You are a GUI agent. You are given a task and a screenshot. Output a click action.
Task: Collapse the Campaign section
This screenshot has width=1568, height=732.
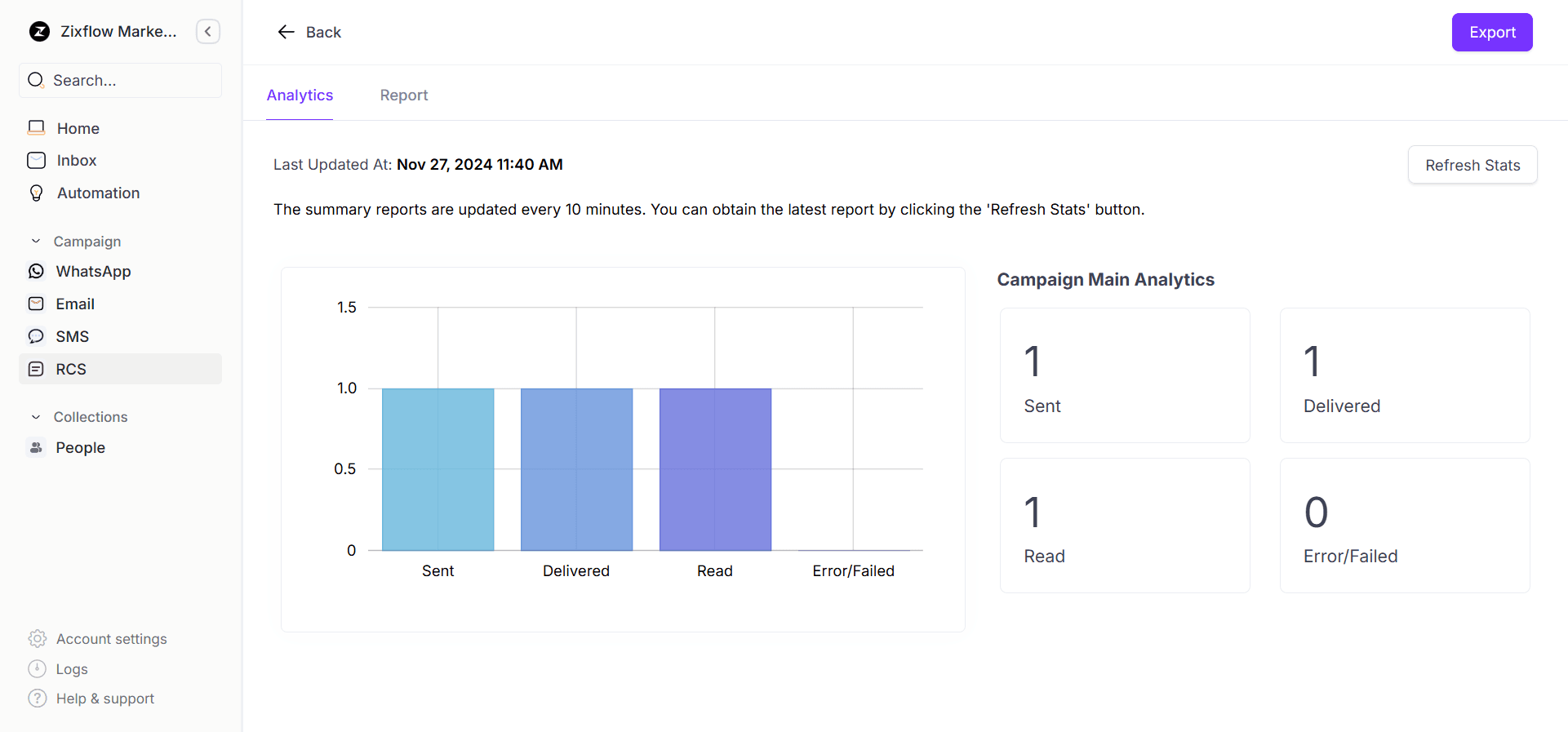coord(36,242)
